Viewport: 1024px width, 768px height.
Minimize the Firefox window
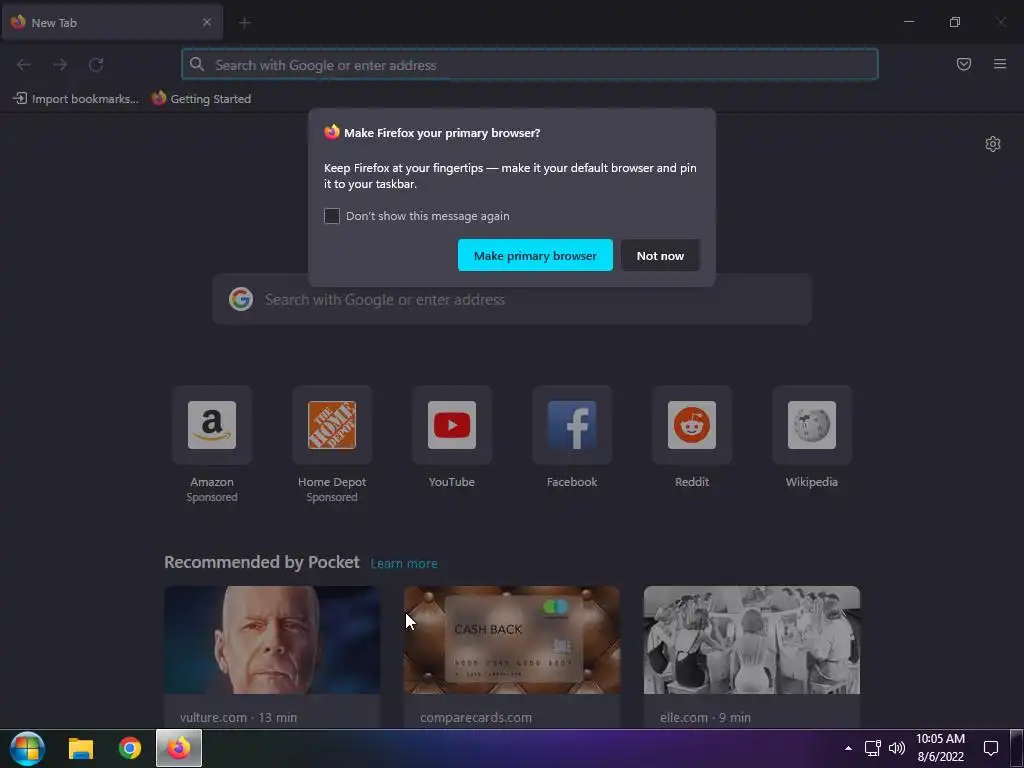(909, 22)
